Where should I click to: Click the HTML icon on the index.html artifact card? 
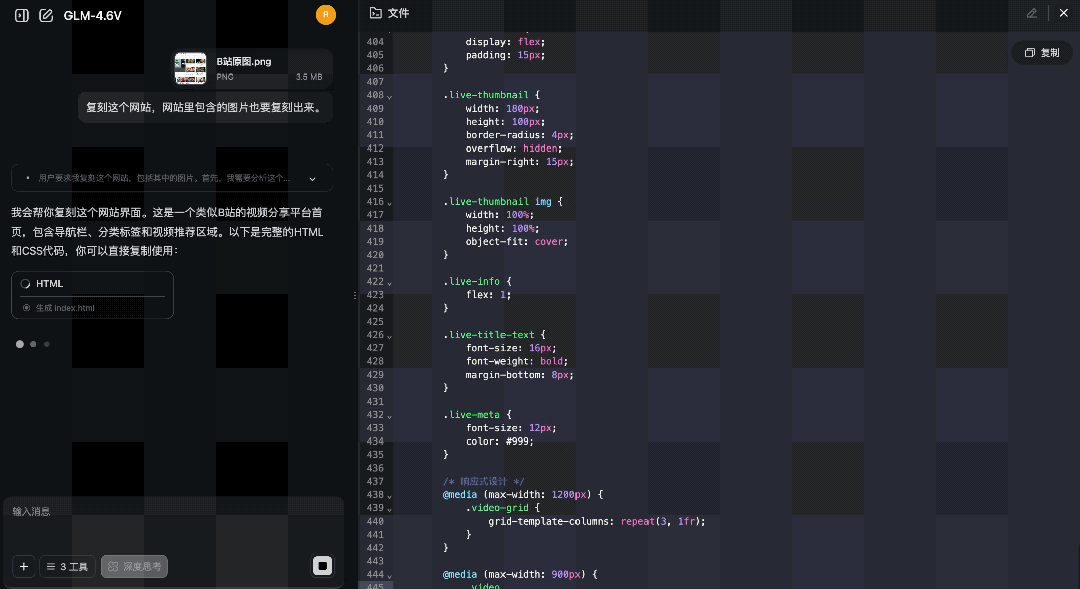(x=25, y=284)
